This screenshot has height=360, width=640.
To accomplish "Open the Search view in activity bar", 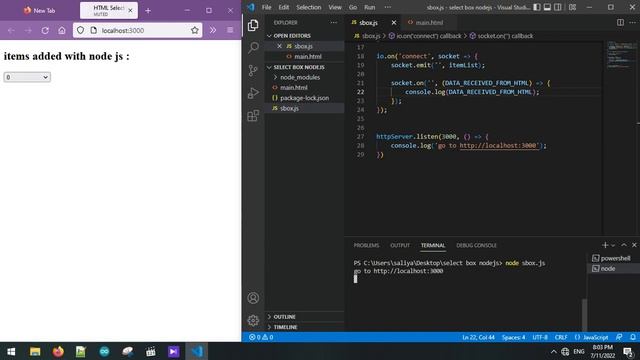I will (x=253, y=48).
